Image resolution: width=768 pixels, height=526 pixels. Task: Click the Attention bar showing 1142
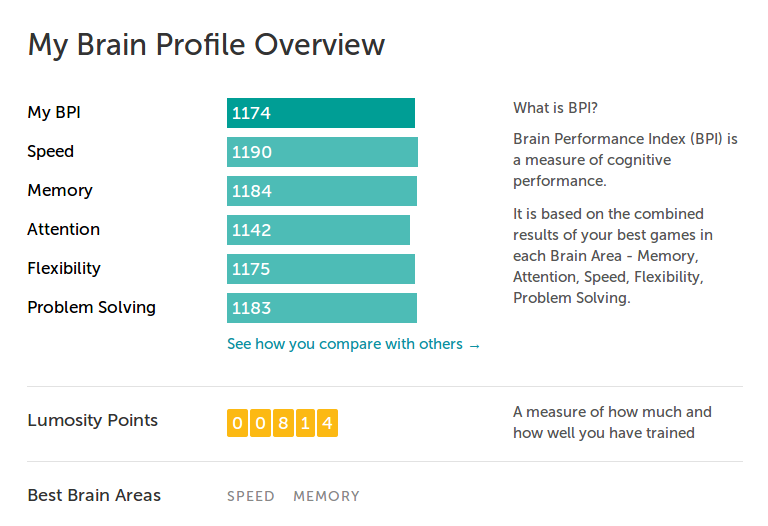[x=318, y=230]
